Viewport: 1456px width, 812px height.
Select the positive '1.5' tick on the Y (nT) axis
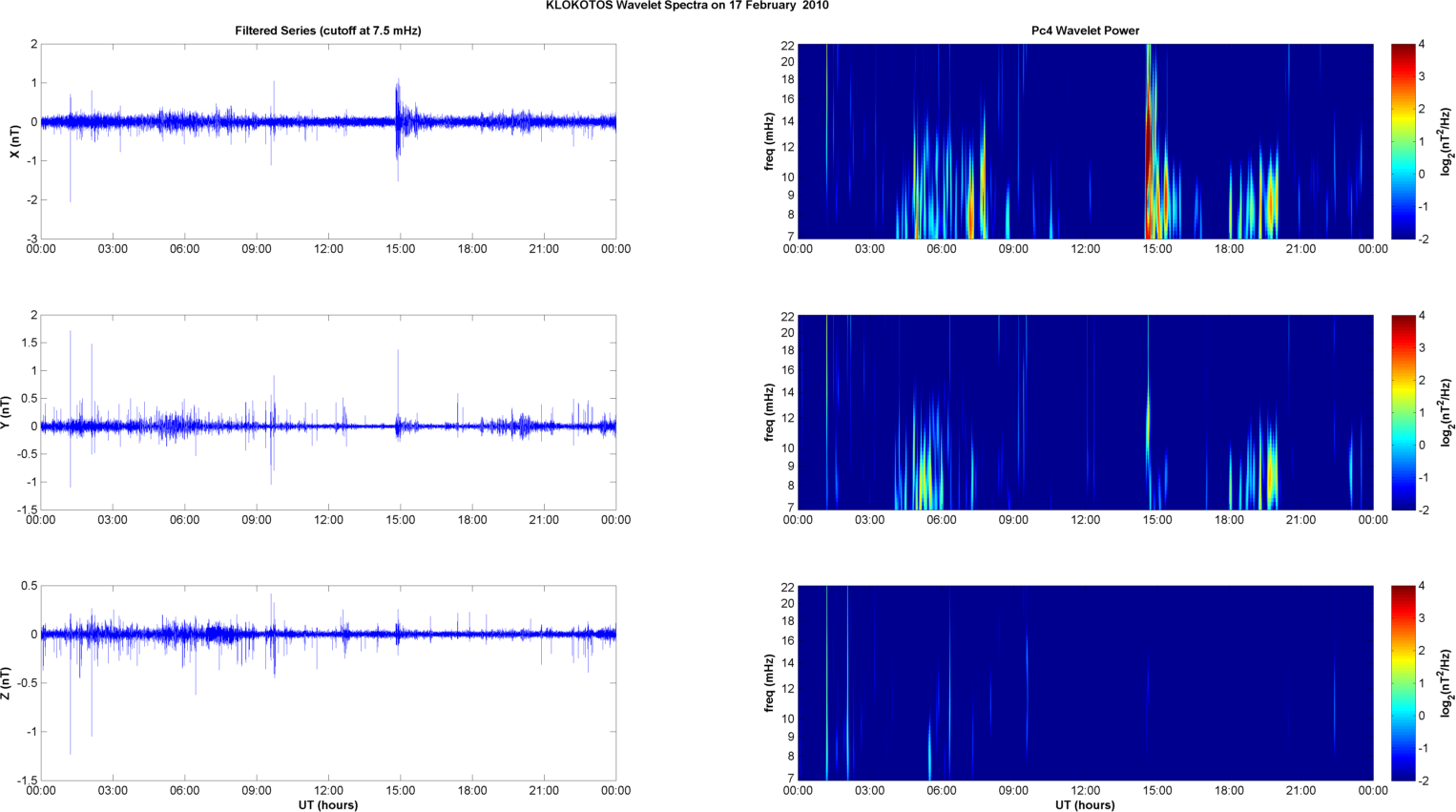point(30,343)
